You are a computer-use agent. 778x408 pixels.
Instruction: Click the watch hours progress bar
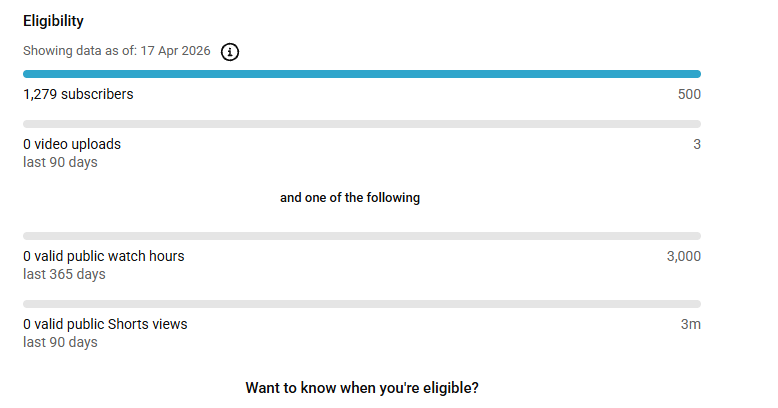point(362,236)
